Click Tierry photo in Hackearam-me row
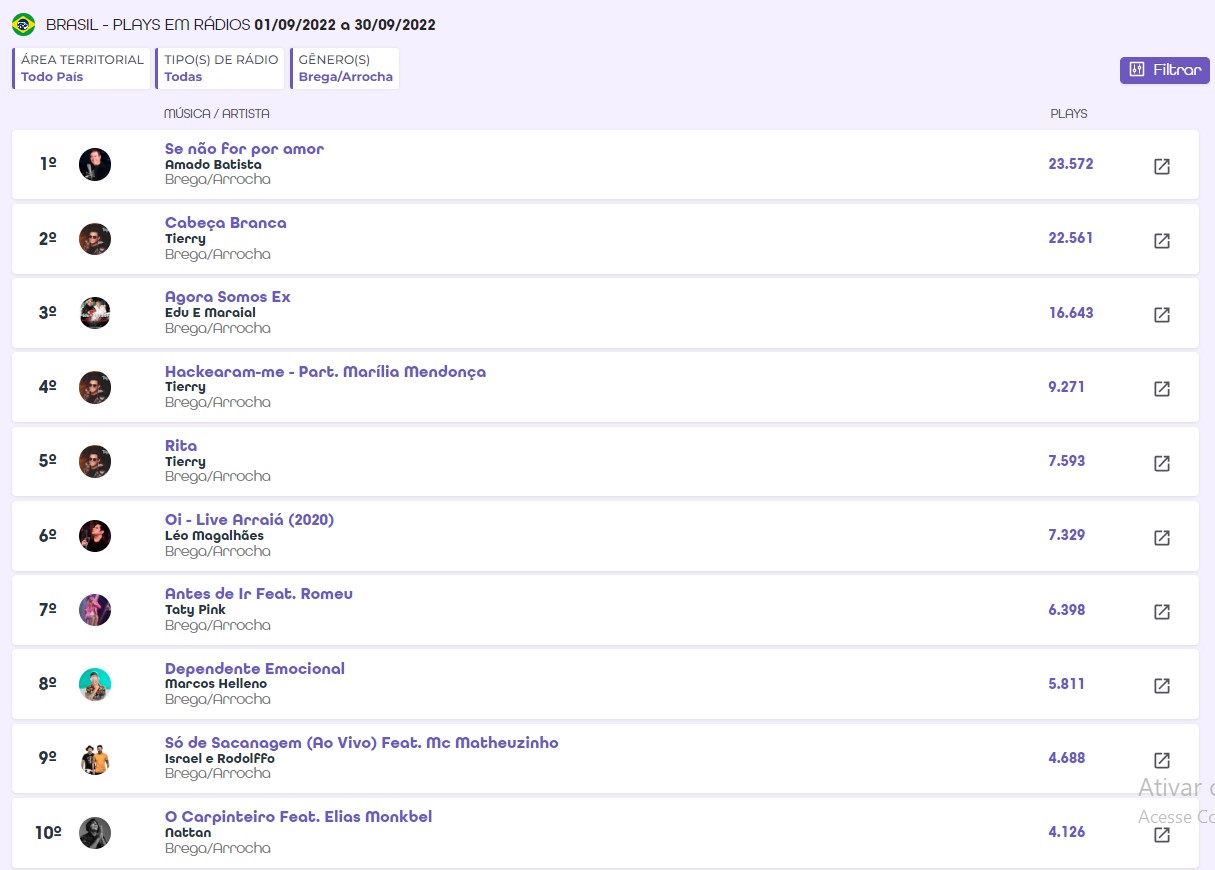Image resolution: width=1215 pixels, height=870 pixels. tap(95, 387)
